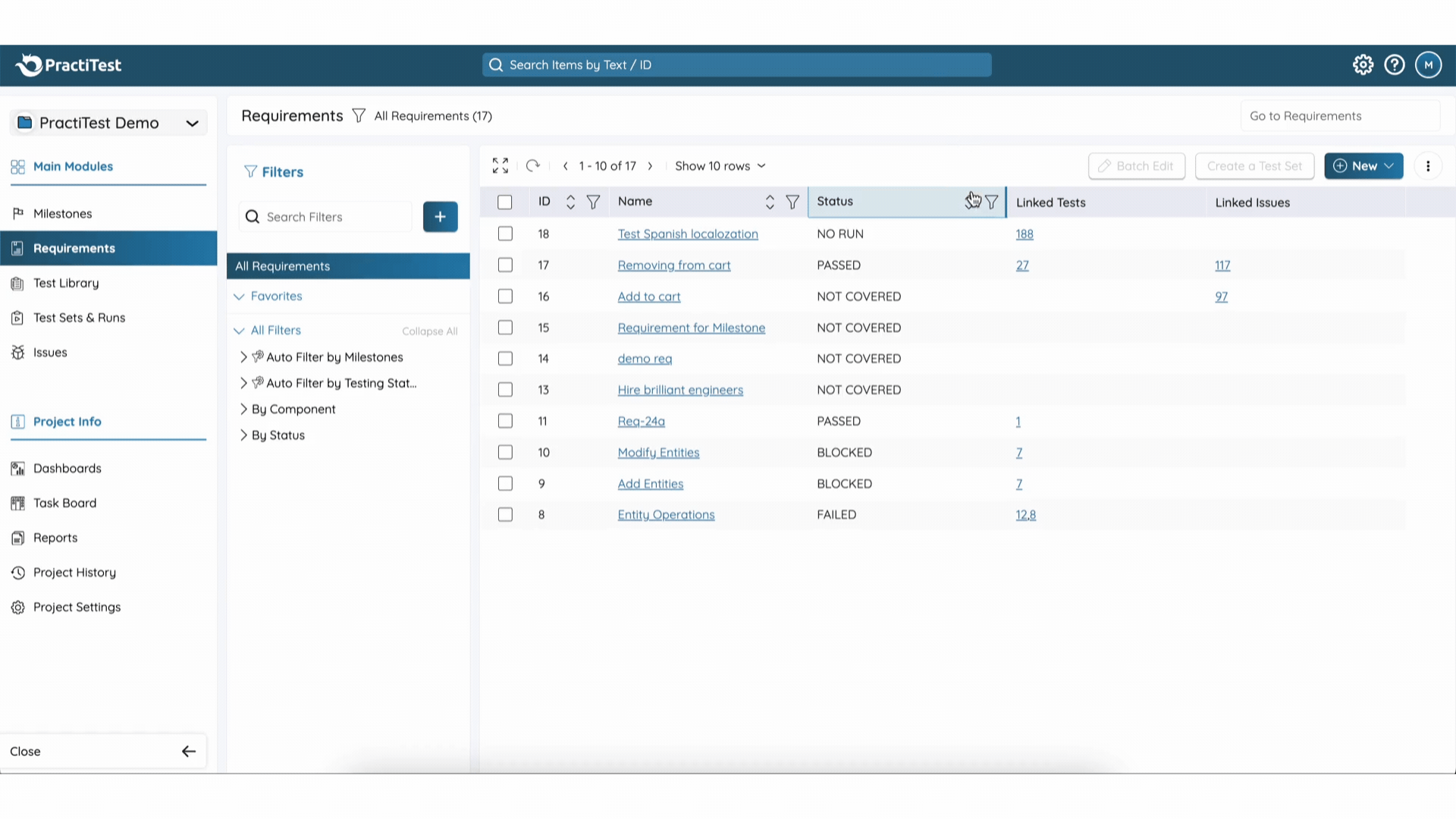Open the settings gear icon in header
The height and width of the screenshot is (819, 1456).
click(x=1363, y=65)
